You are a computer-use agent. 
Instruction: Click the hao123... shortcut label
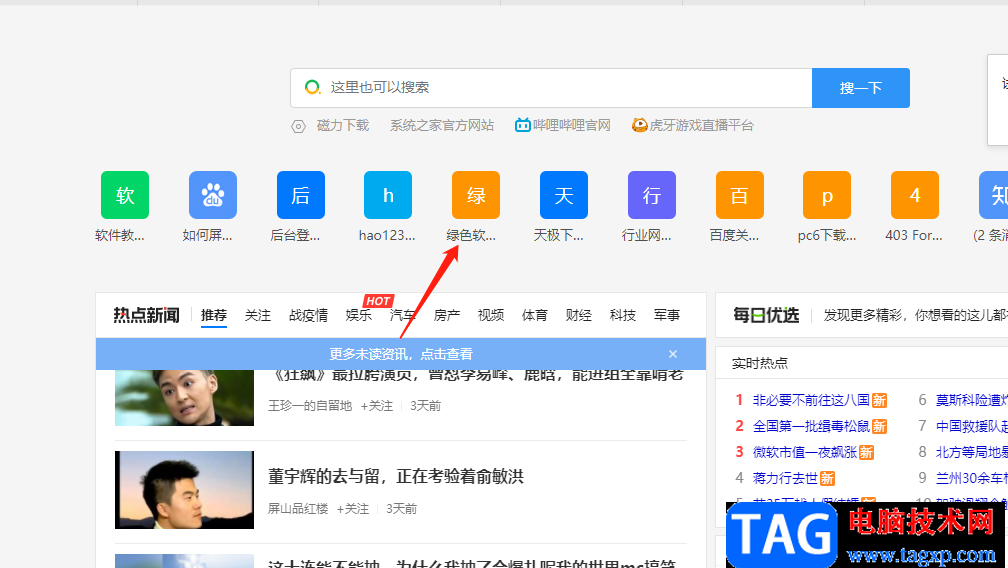click(387, 235)
